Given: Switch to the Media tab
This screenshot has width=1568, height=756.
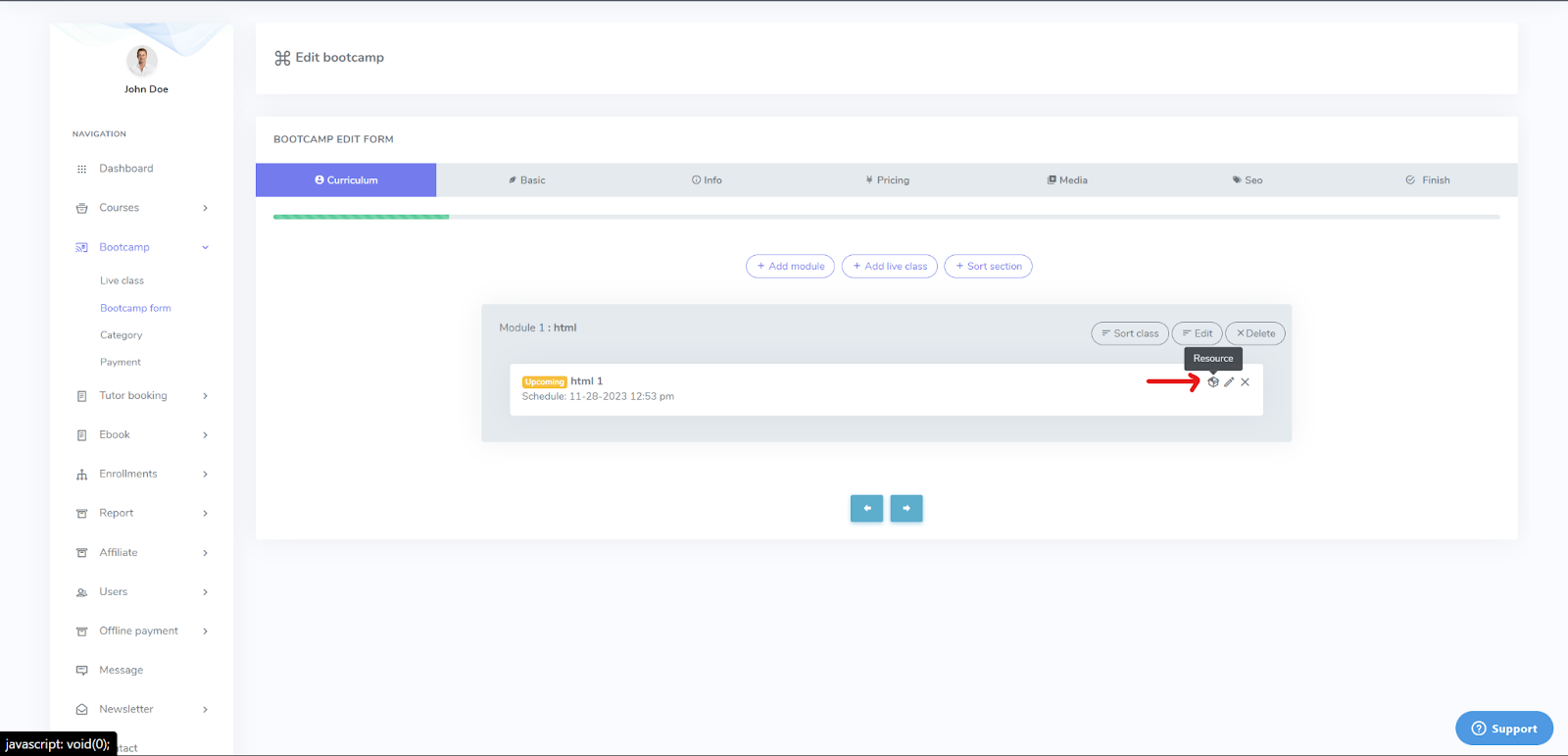Looking at the screenshot, I should tap(1067, 180).
